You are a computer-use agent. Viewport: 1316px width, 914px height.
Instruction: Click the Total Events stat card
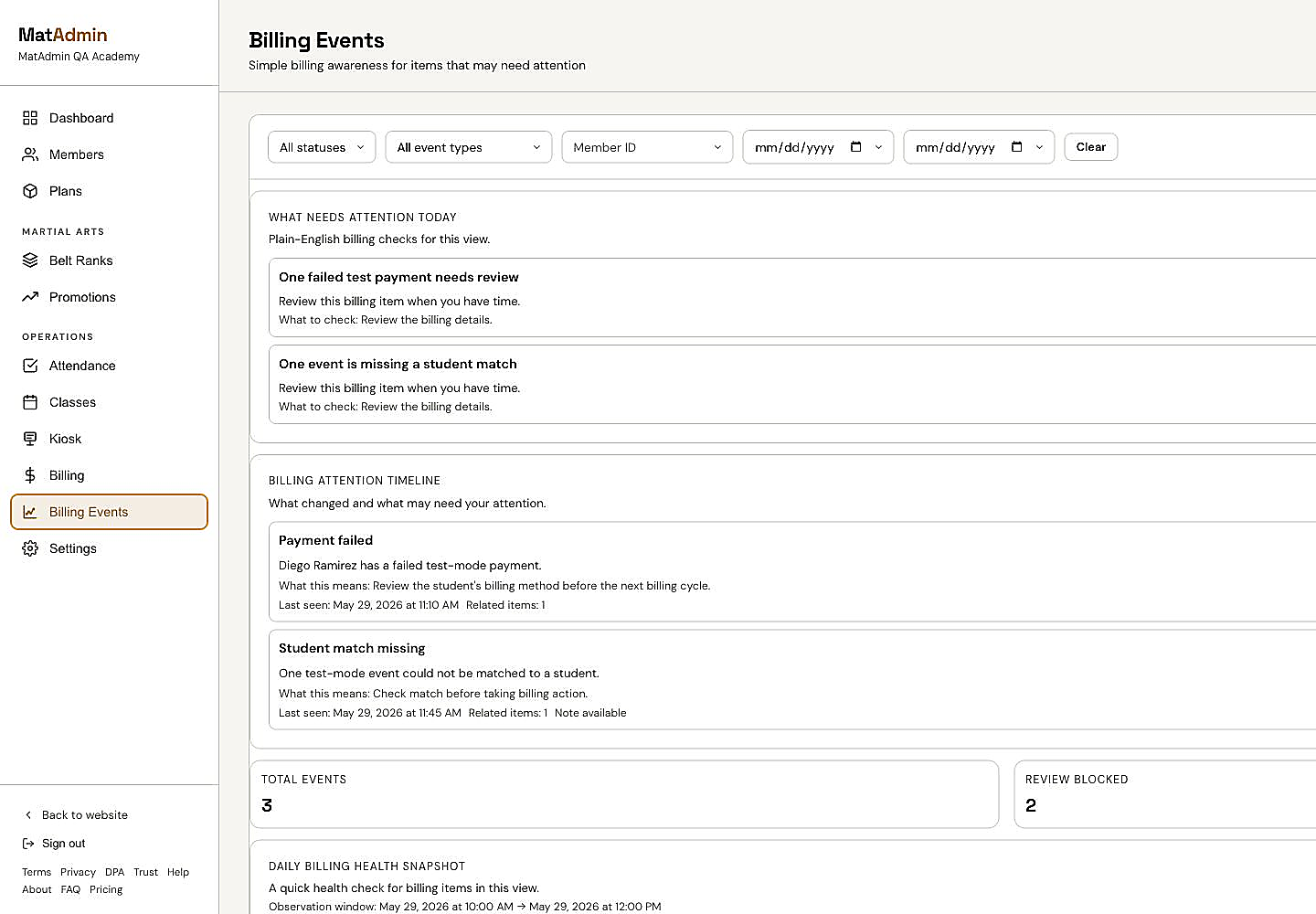click(624, 794)
